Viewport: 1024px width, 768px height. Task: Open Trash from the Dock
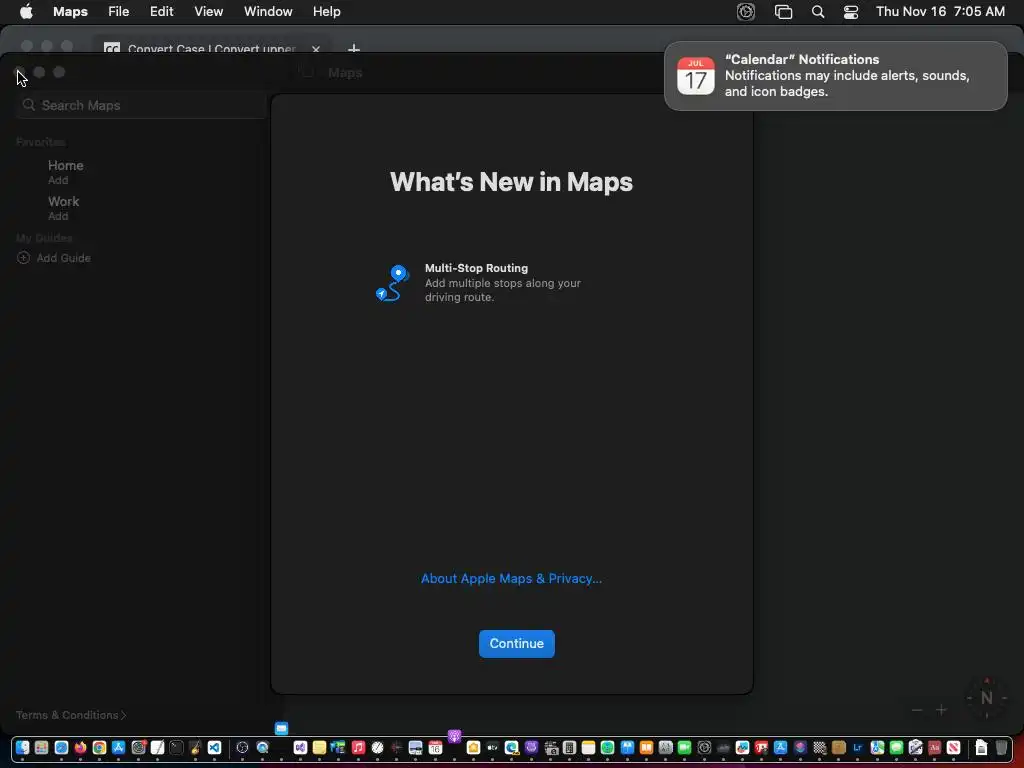tap(1001, 748)
